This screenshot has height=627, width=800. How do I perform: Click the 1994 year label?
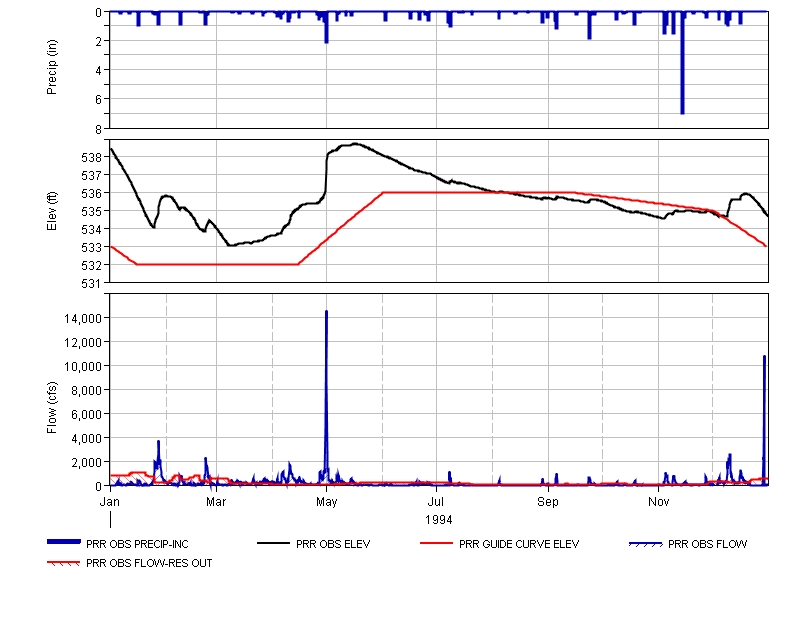[438, 520]
